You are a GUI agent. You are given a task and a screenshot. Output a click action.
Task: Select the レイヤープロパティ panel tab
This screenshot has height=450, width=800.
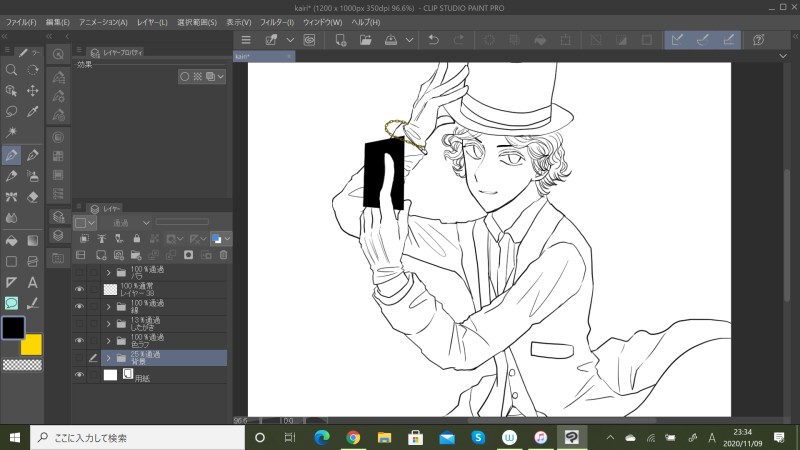point(117,52)
